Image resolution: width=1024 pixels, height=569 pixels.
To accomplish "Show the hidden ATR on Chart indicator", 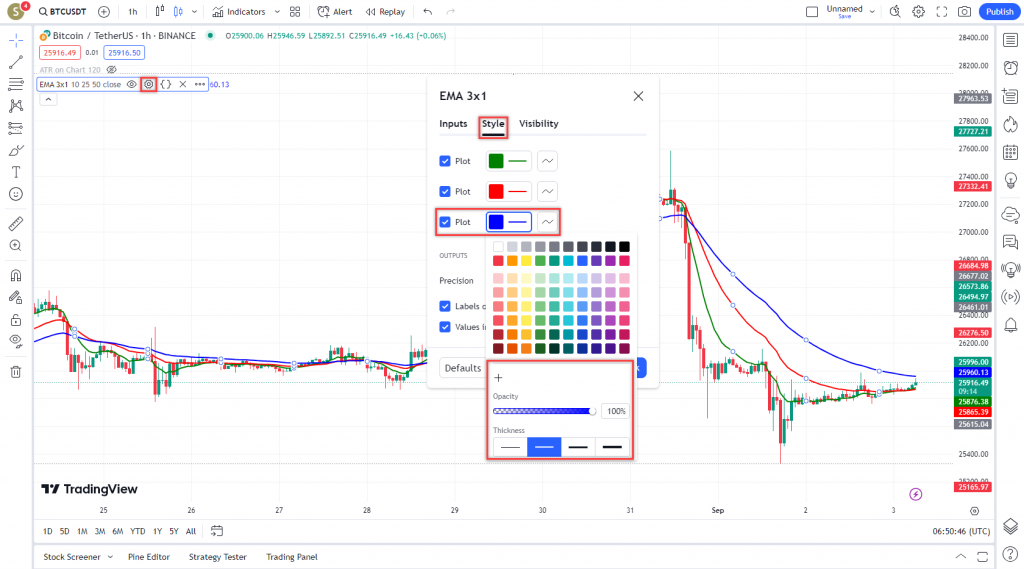I will click(x=112, y=70).
